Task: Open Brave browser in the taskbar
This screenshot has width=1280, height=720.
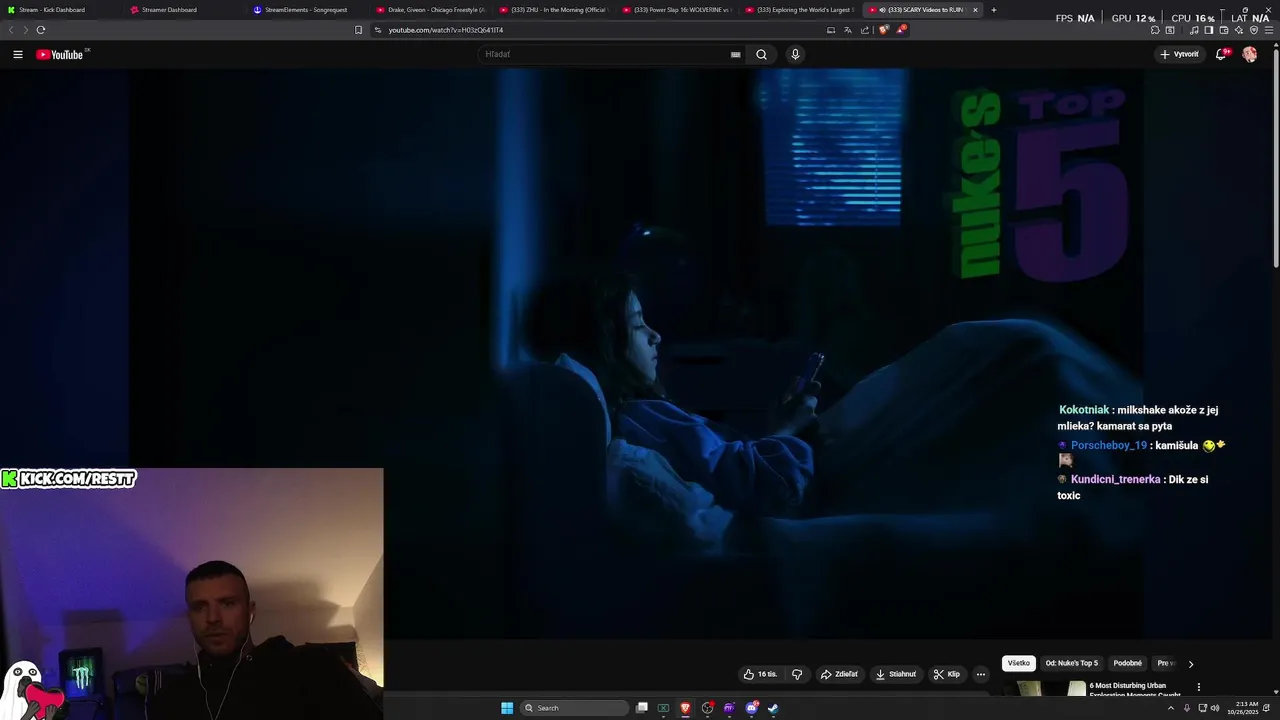Action: (685, 708)
